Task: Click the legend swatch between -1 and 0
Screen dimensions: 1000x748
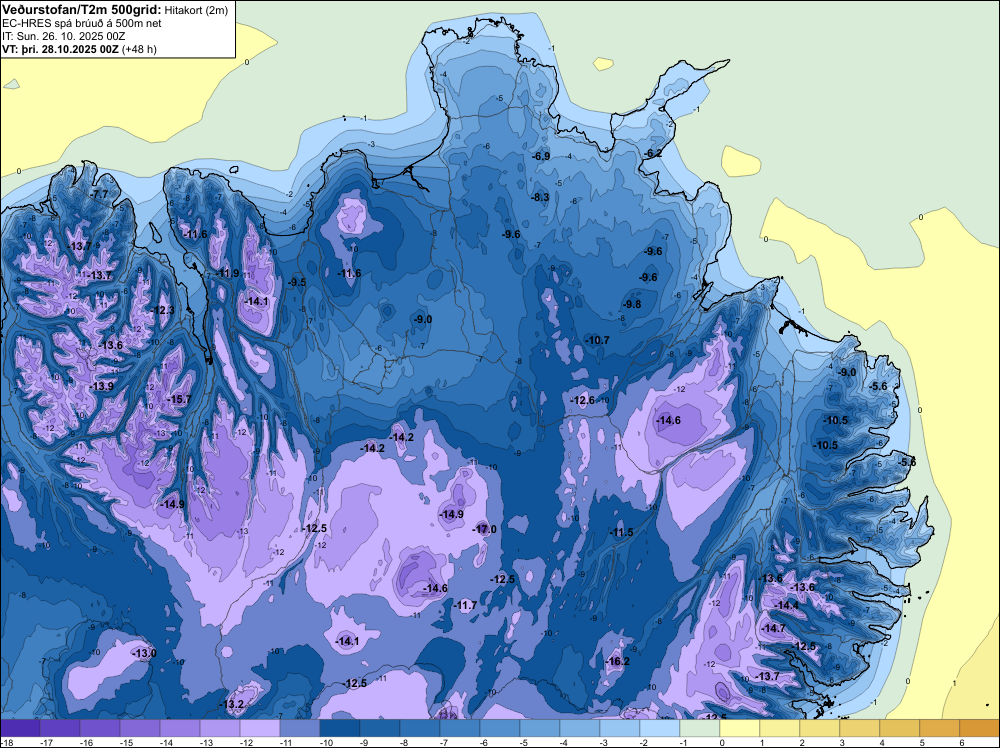Action: click(x=700, y=728)
